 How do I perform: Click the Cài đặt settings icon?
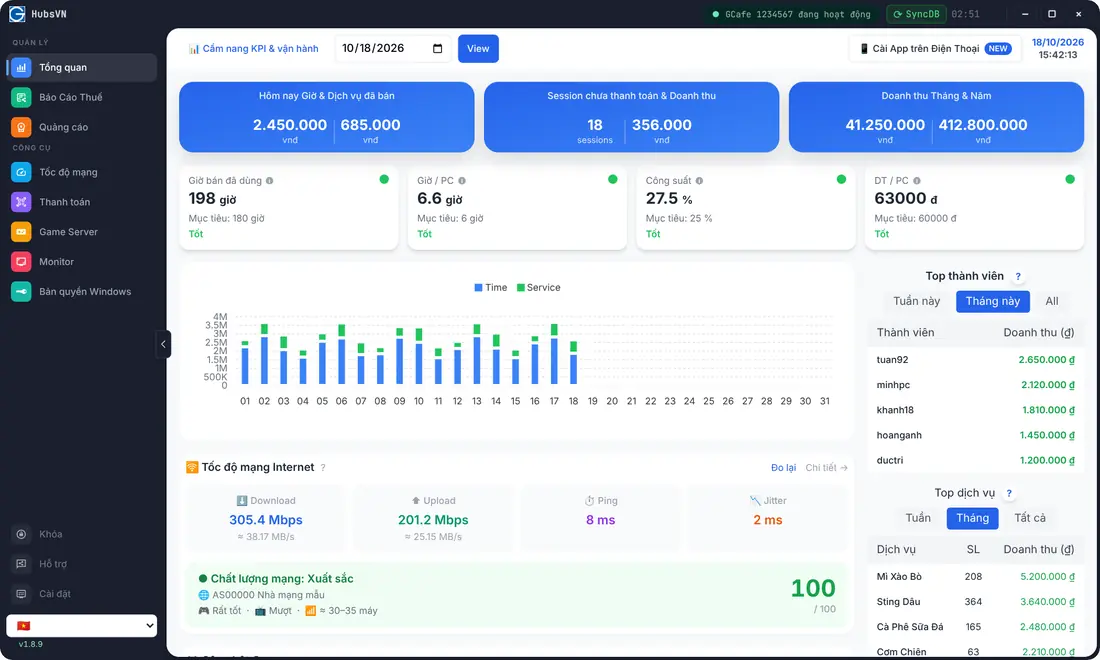click(x=21, y=593)
